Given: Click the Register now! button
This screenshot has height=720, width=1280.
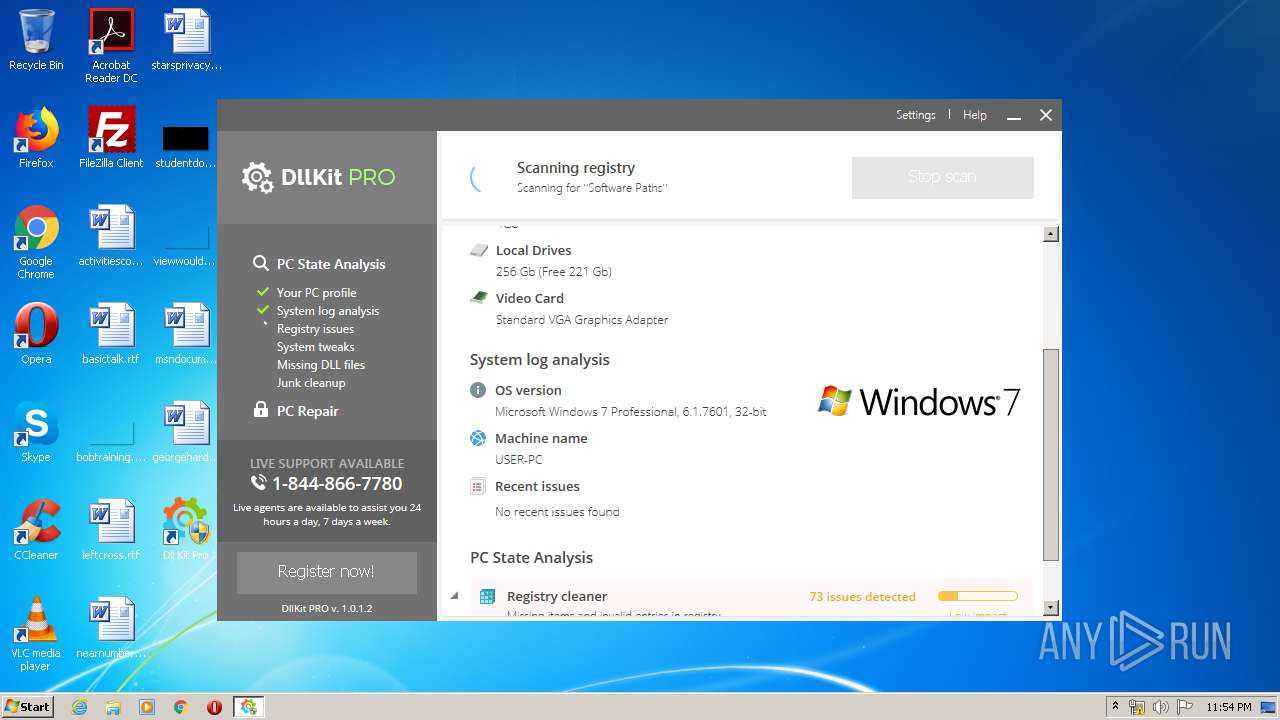Looking at the screenshot, I should coord(326,572).
